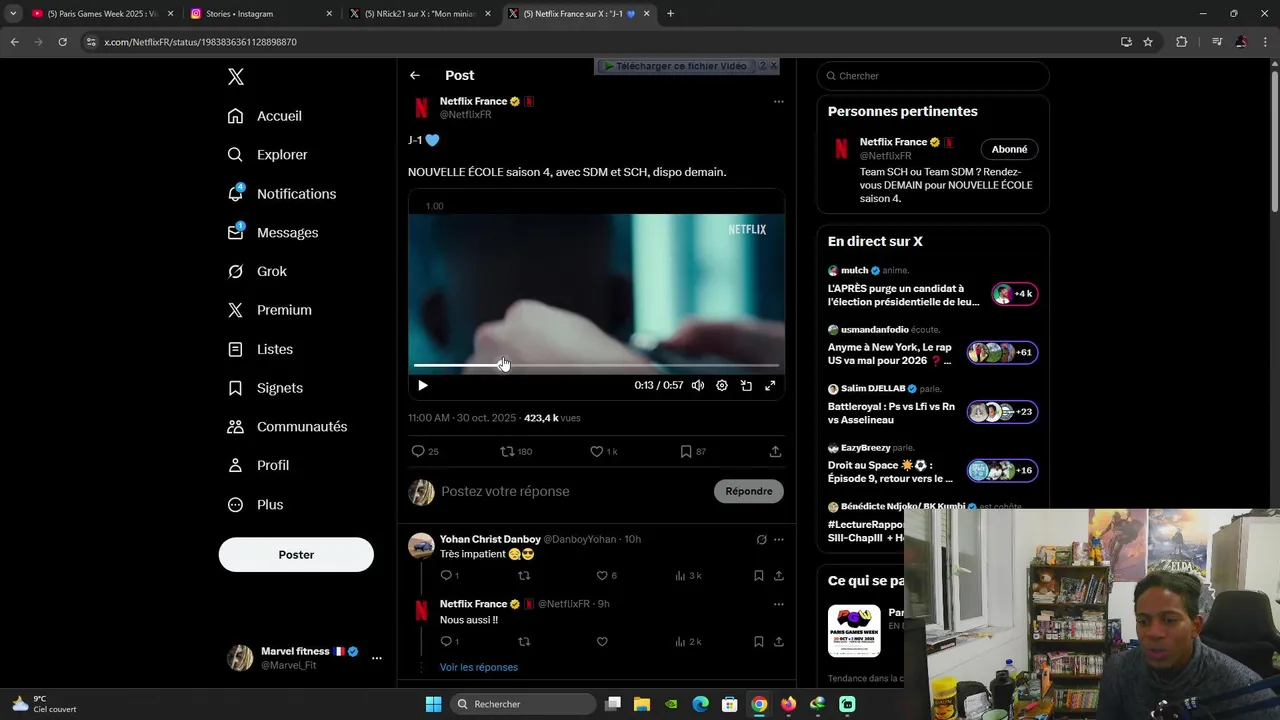This screenshot has height=720, width=1280.
Task: Click the X logo in the sidebar
Action: (236, 77)
